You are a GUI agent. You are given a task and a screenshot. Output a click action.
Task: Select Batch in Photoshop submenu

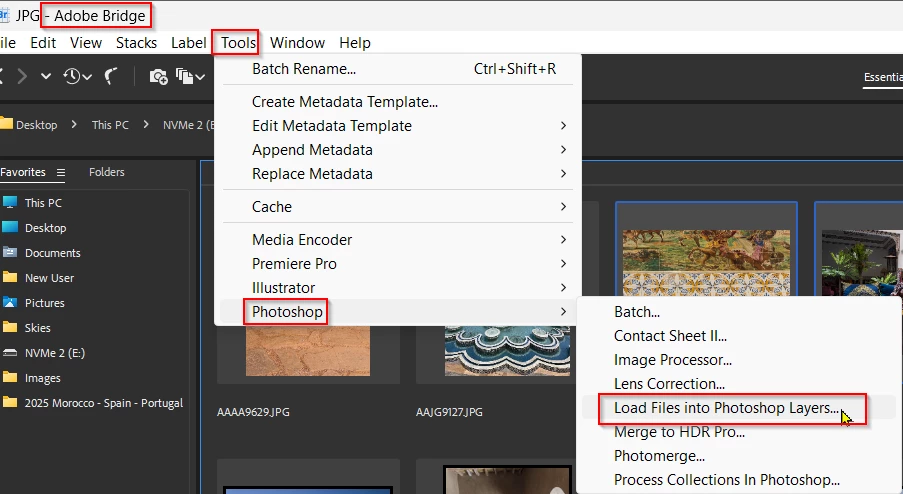[x=739, y=311]
